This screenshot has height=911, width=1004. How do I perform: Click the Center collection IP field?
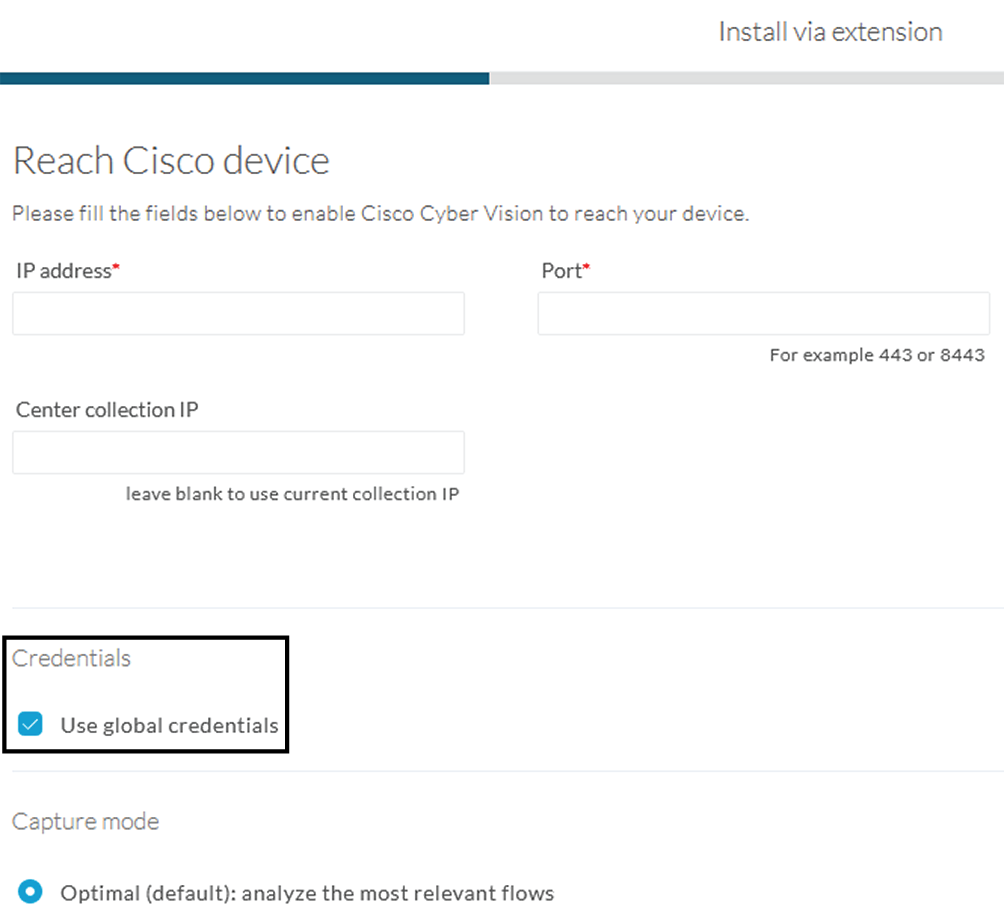pos(238,453)
